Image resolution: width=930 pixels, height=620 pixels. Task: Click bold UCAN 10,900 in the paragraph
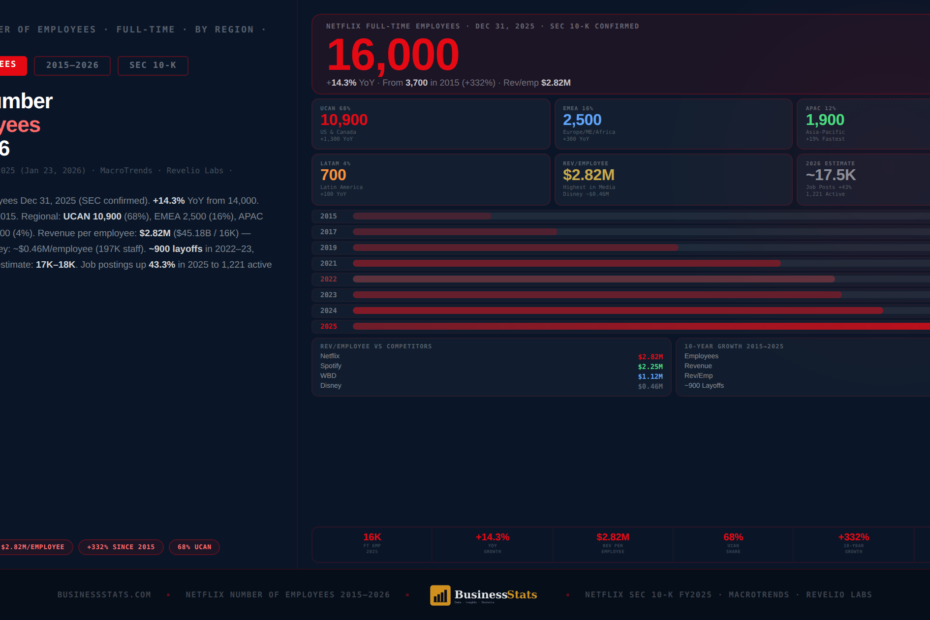tap(92, 217)
